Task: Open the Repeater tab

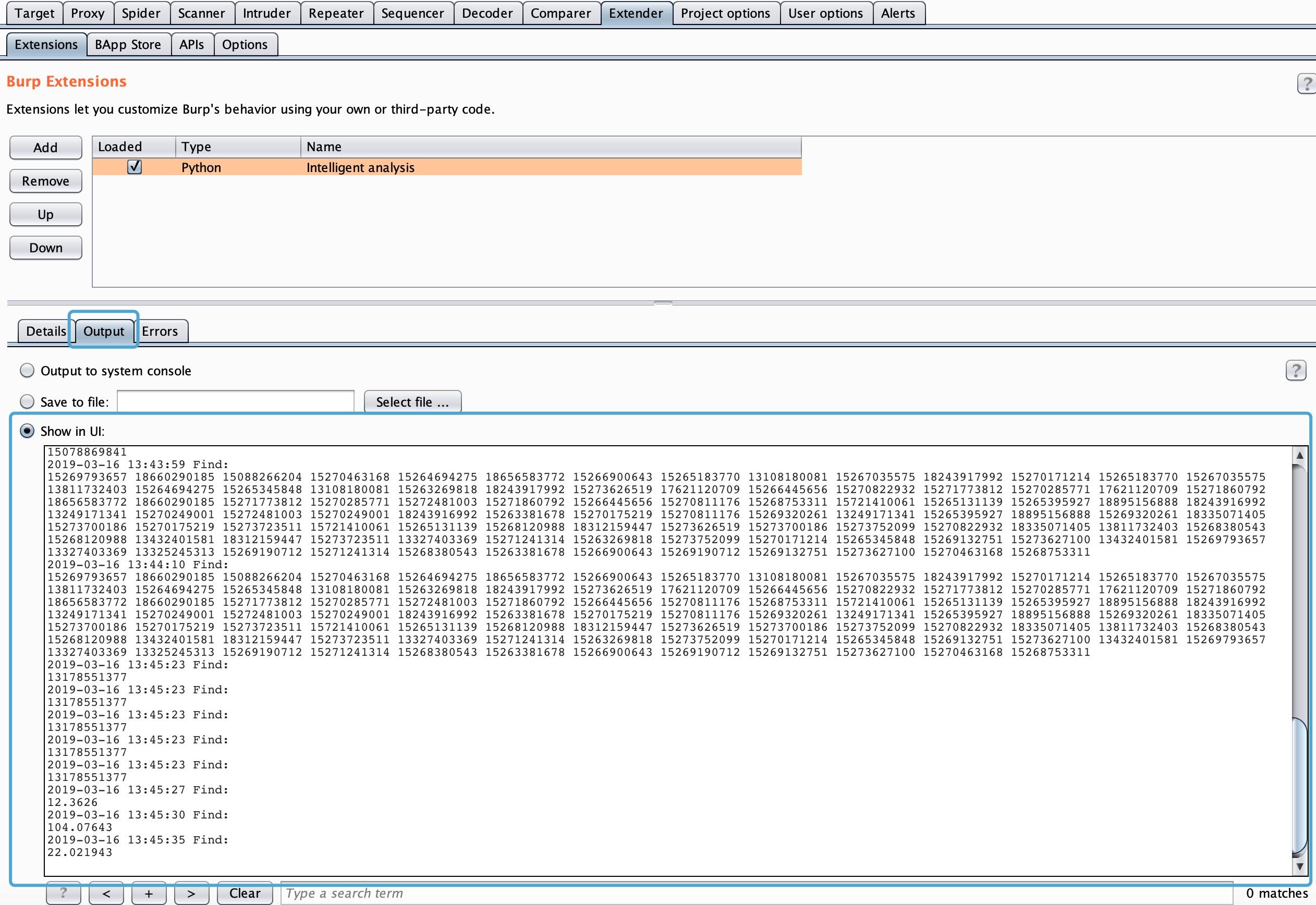Action: click(x=336, y=13)
